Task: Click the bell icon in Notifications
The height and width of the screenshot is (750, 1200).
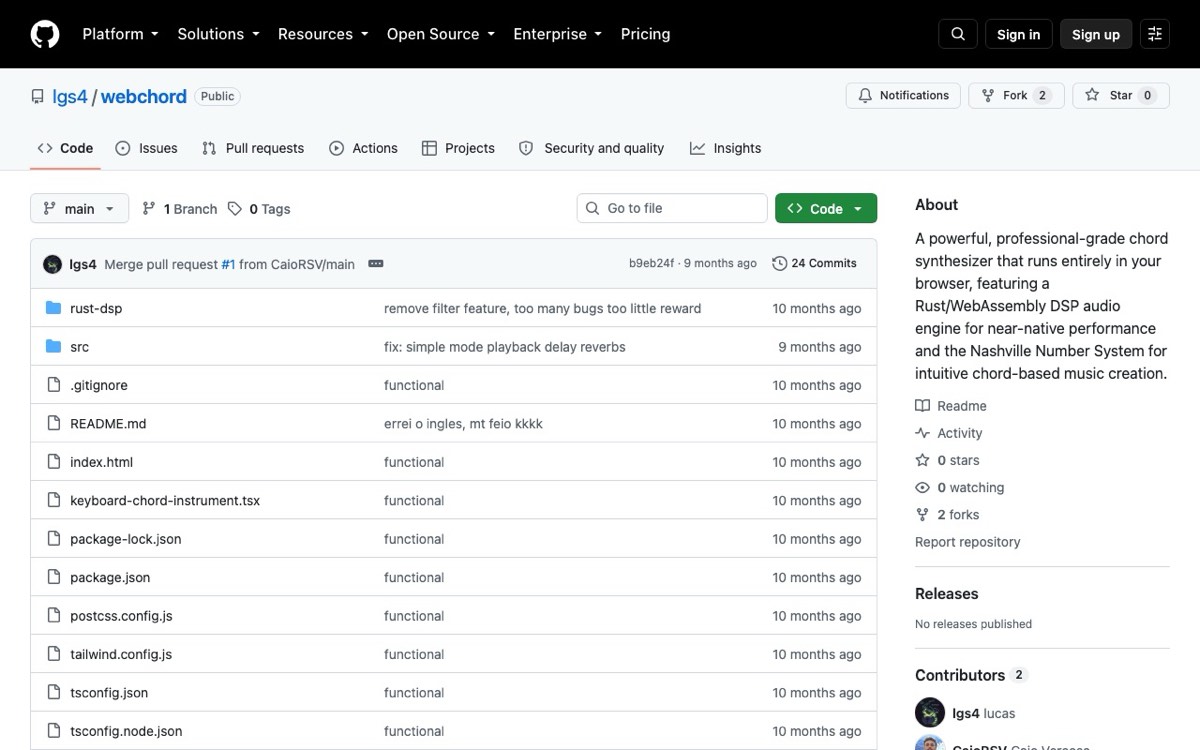Action: point(865,96)
